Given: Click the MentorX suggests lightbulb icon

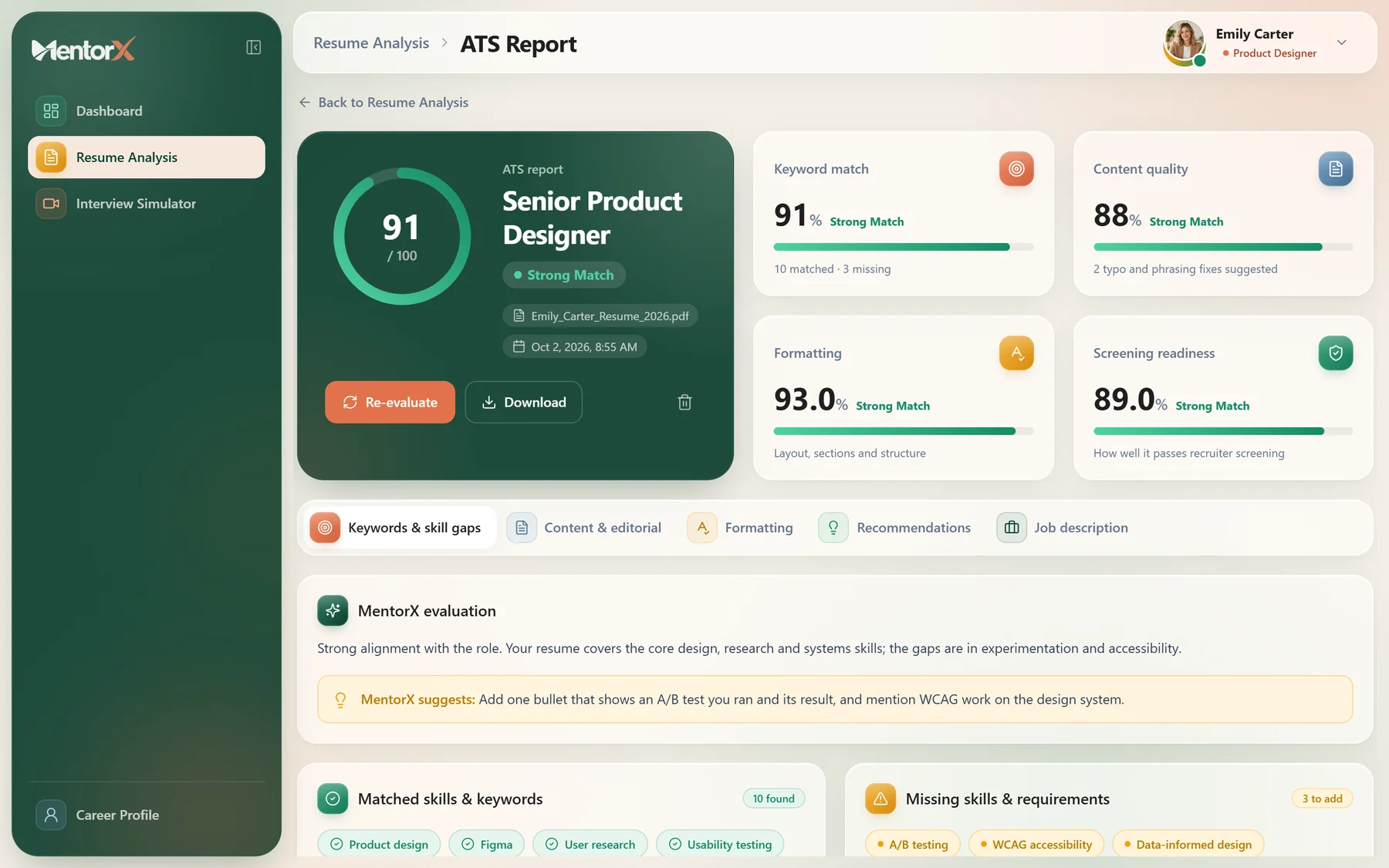Looking at the screenshot, I should tap(340, 700).
